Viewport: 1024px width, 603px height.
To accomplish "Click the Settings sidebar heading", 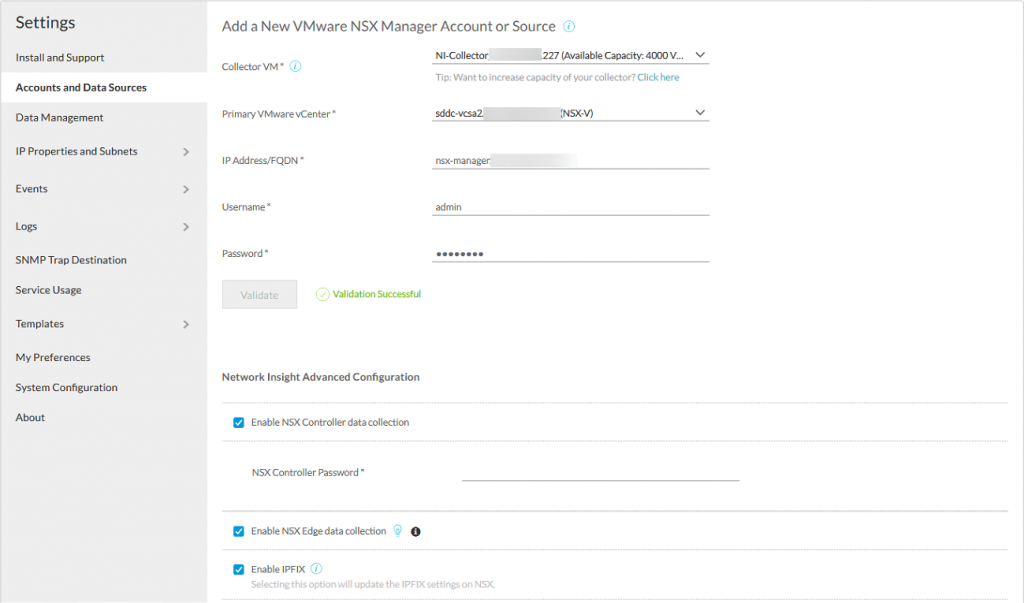I will 45,22.
